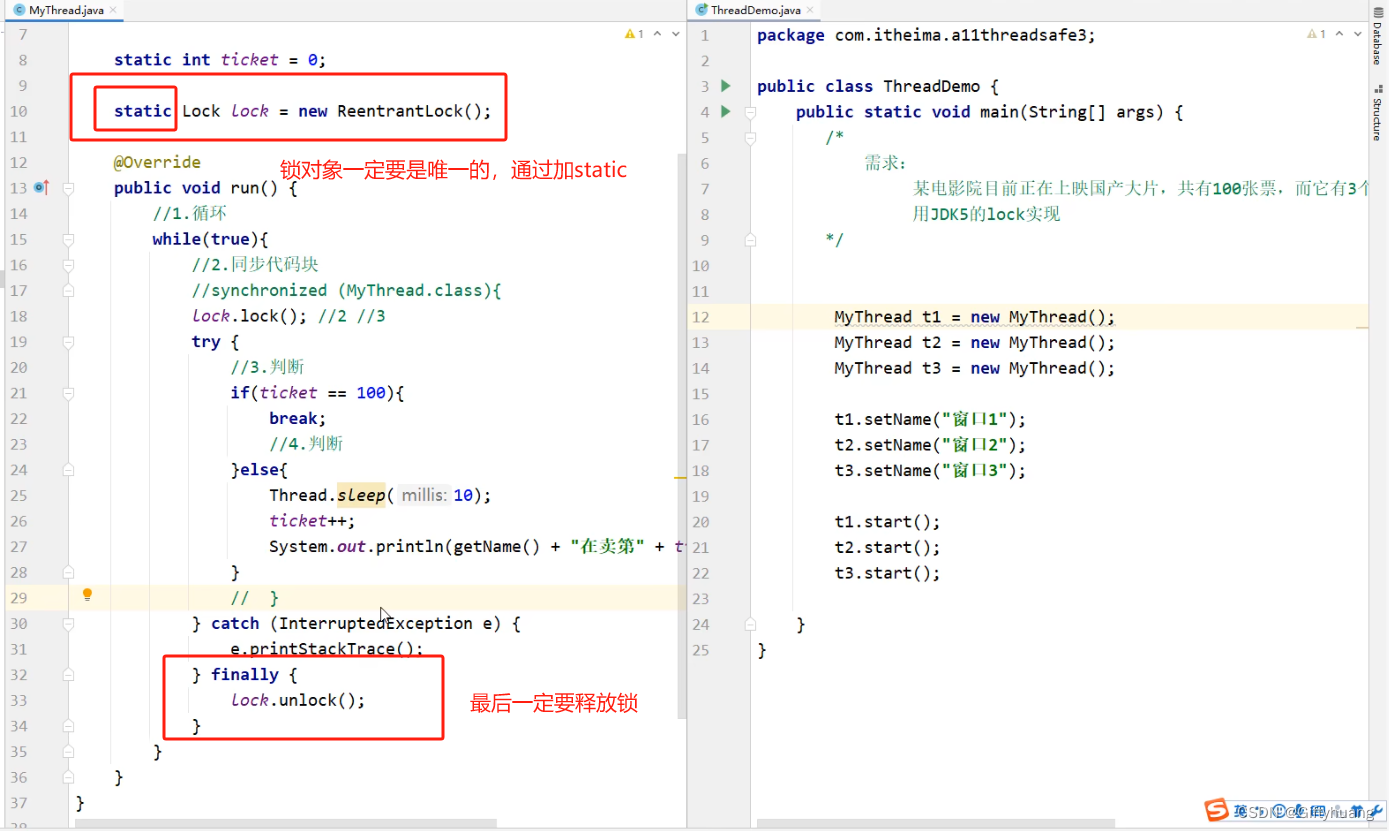Click fold end marker at line 35 in MyThread

(x=68, y=752)
